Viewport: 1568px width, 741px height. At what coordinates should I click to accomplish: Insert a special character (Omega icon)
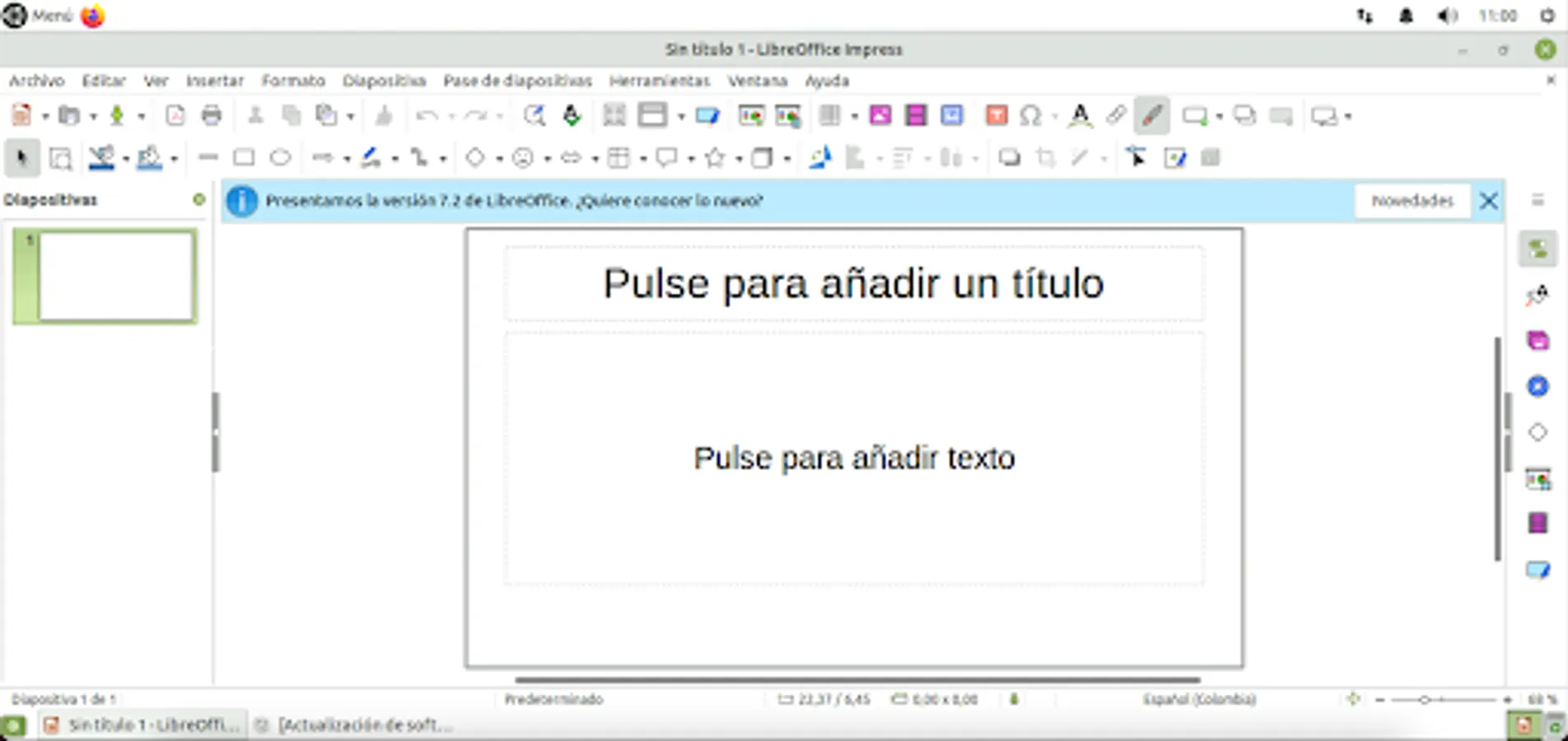pyautogui.click(x=1030, y=115)
